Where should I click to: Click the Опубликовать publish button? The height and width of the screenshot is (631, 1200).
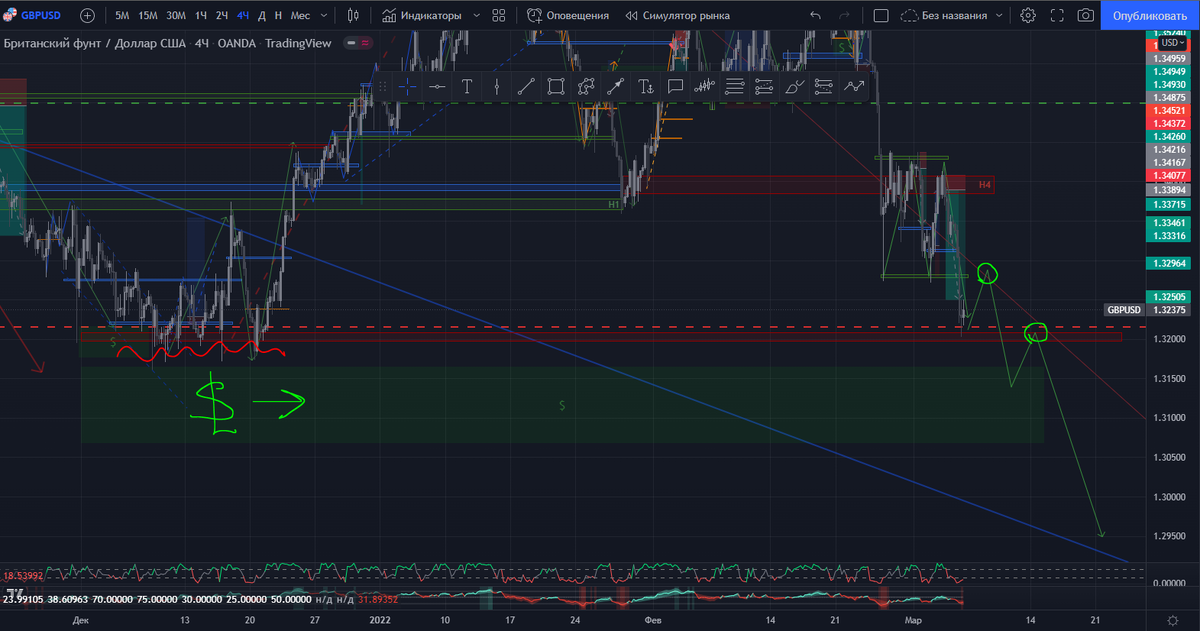pyautogui.click(x=1149, y=15)
